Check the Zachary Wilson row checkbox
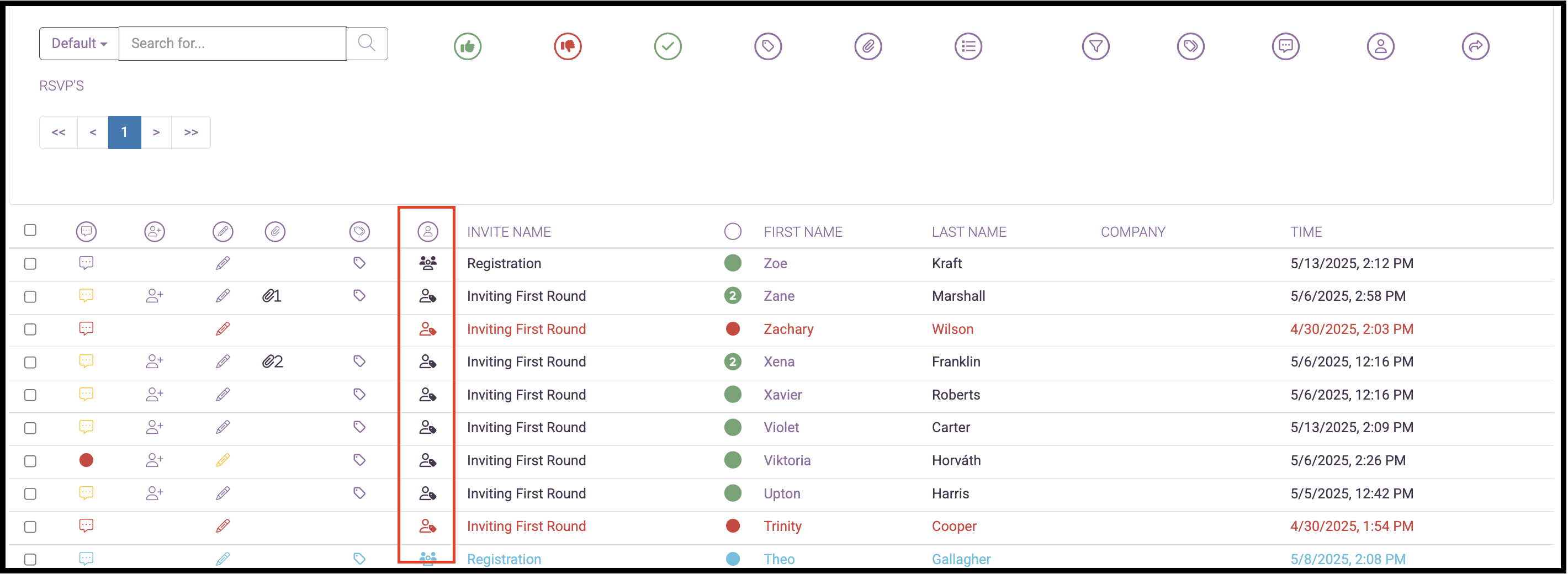The width and height of the screenshot is (1568, 574). tap(30, 329)
